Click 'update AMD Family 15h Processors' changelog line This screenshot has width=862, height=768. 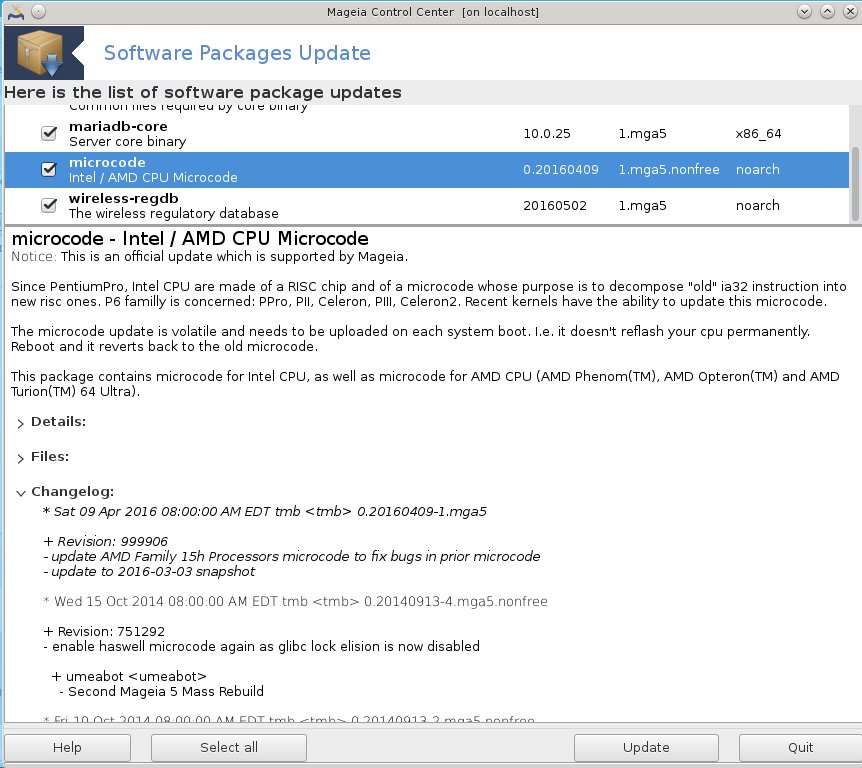tap(292, 556)
